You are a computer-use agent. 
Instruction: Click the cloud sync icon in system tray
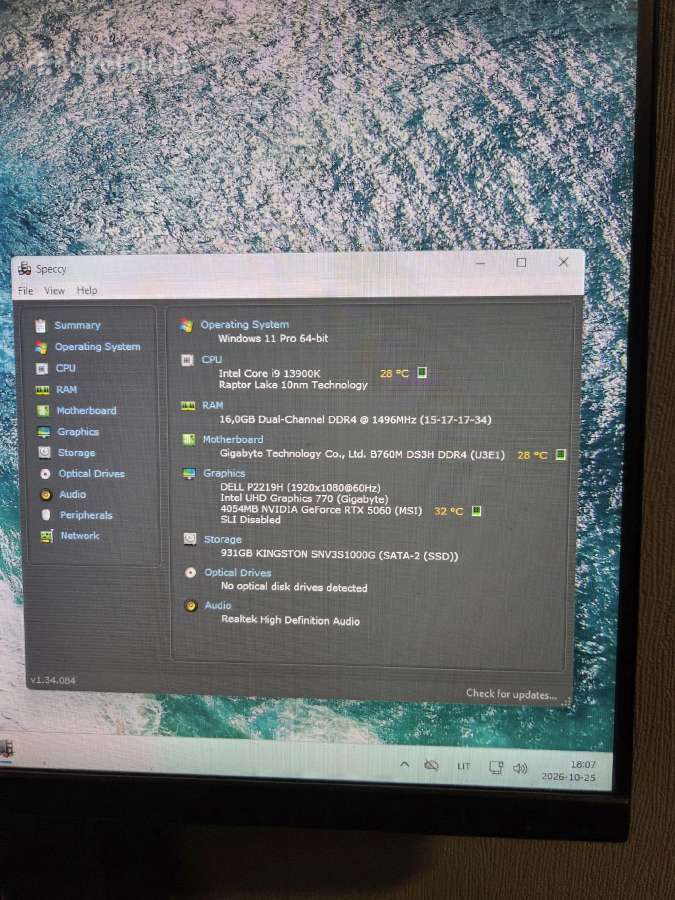(432, 765)
